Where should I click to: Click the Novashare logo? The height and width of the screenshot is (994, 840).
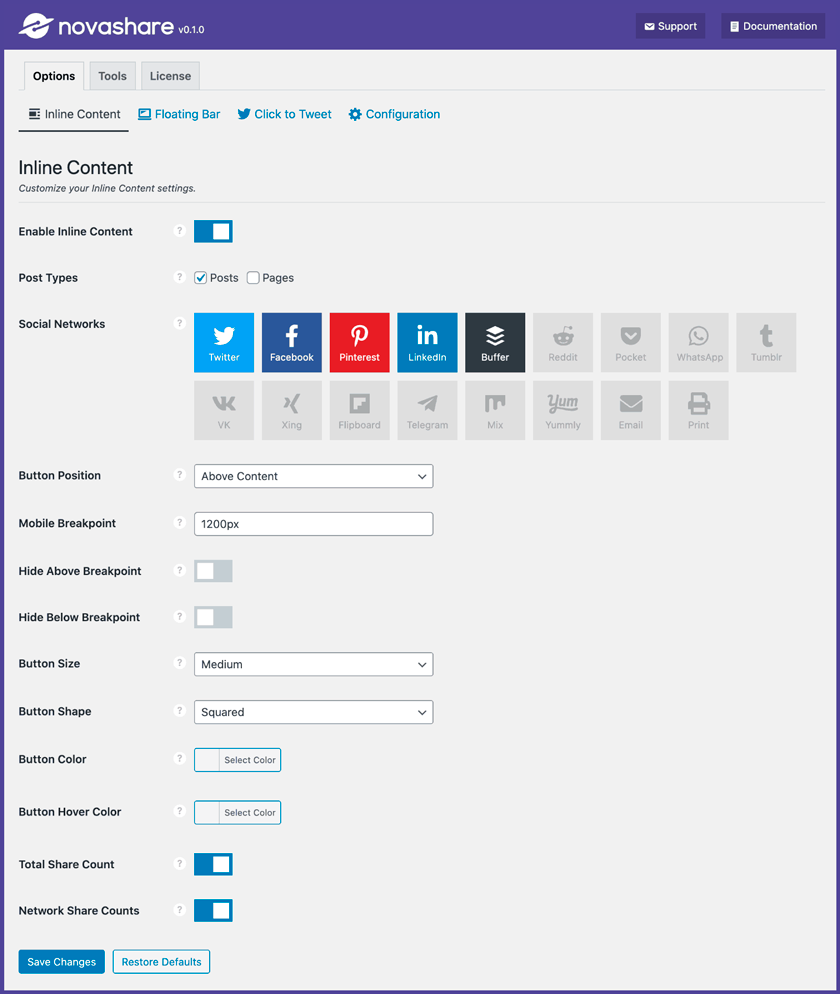pos(96,26)
